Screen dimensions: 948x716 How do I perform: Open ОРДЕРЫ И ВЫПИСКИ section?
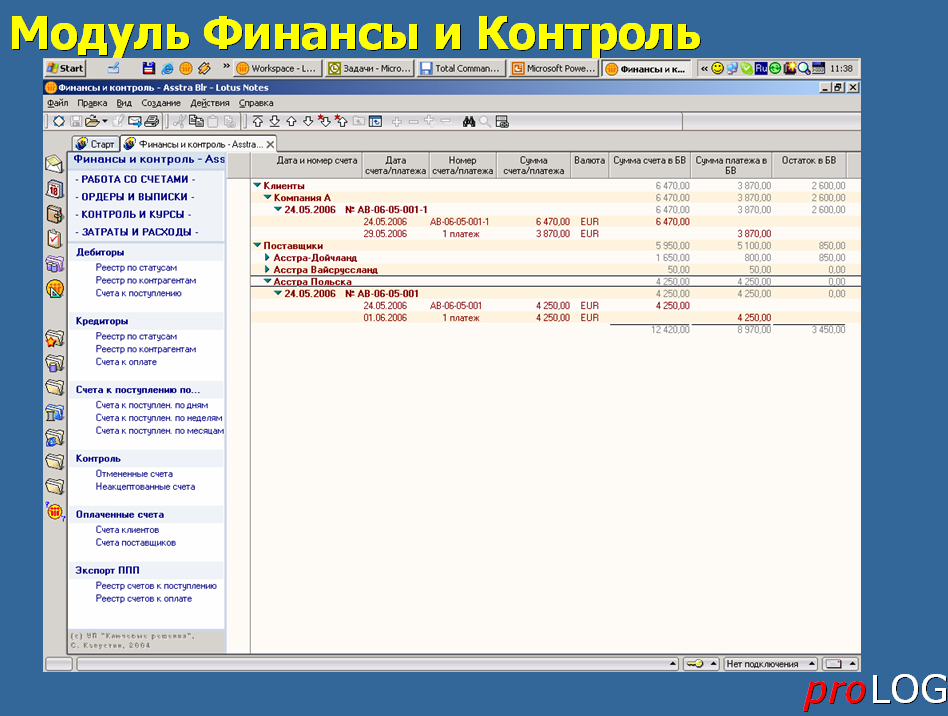pyautogui.click(x=134, y=197)
